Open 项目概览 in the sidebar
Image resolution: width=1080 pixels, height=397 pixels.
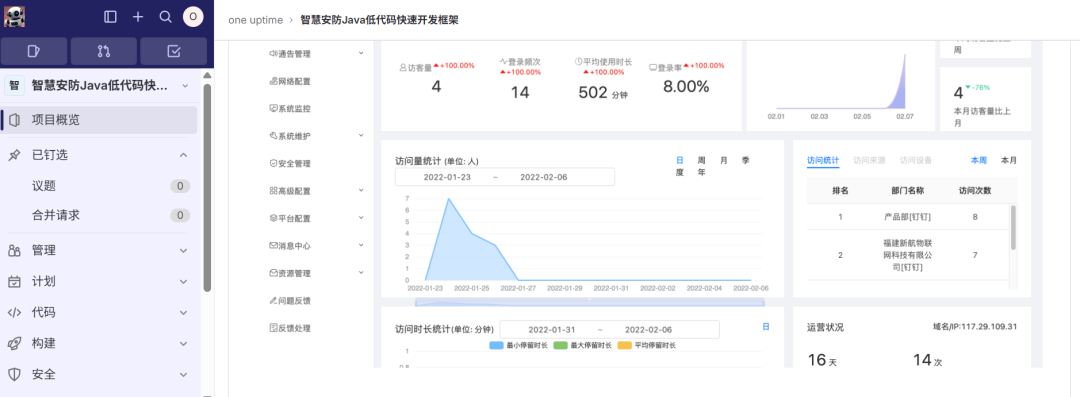click(99, 120)
